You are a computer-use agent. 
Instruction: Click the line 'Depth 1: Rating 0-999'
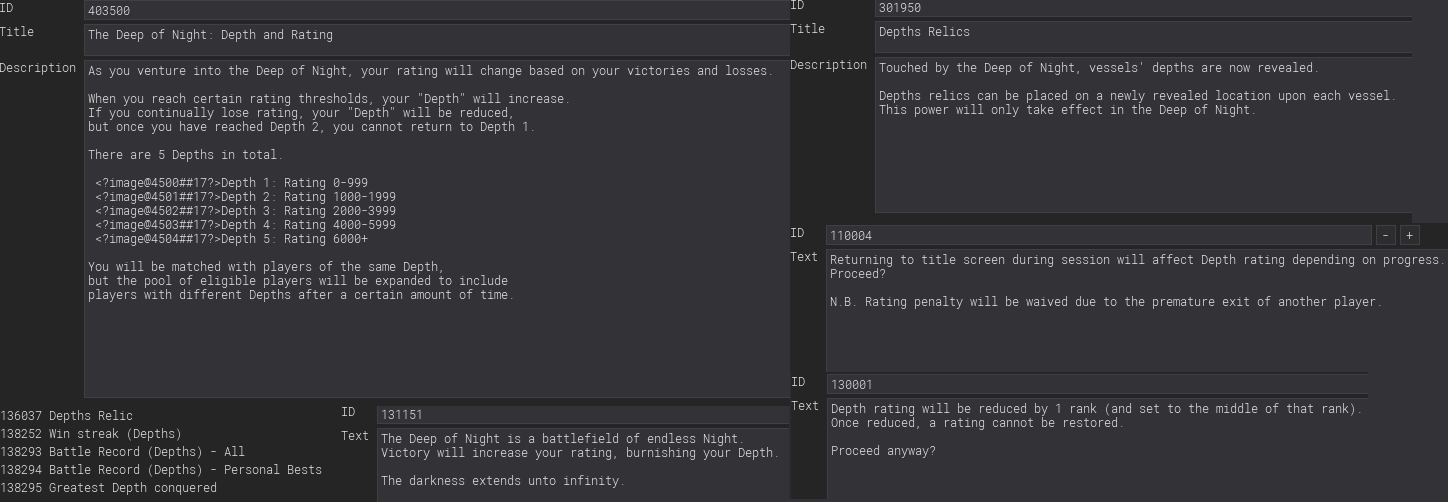click(x=231, y=183)
